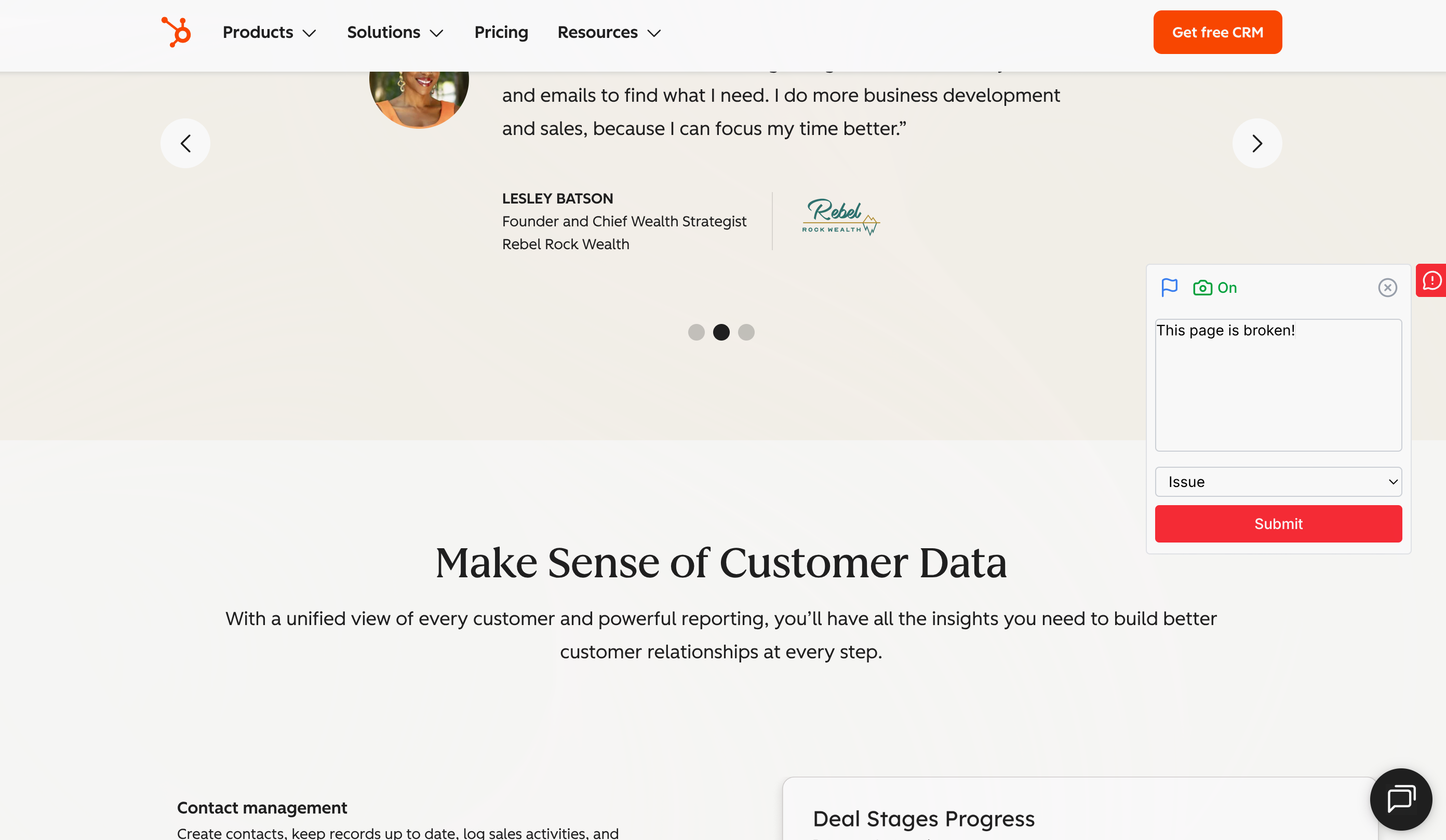Open the Issue category dropdown

pyautogui.click(x=1278, y=482)
